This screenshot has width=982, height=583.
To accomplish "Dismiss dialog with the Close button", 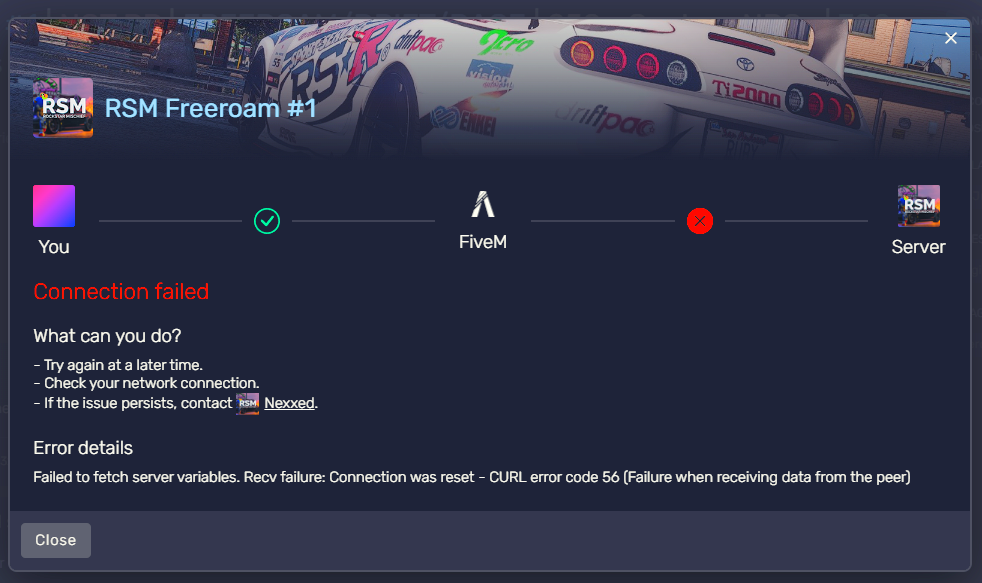I will 56,540.
